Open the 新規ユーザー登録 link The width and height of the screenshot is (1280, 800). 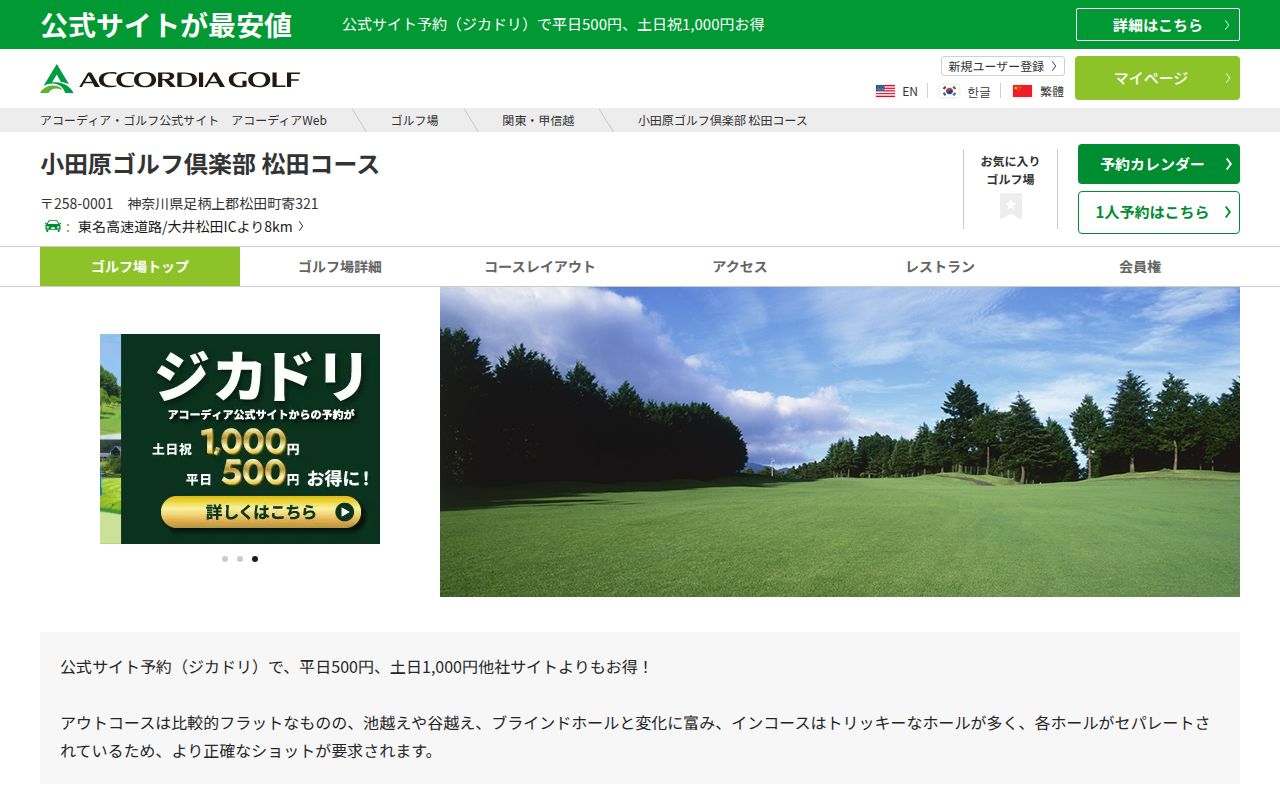click(1003, 66)
